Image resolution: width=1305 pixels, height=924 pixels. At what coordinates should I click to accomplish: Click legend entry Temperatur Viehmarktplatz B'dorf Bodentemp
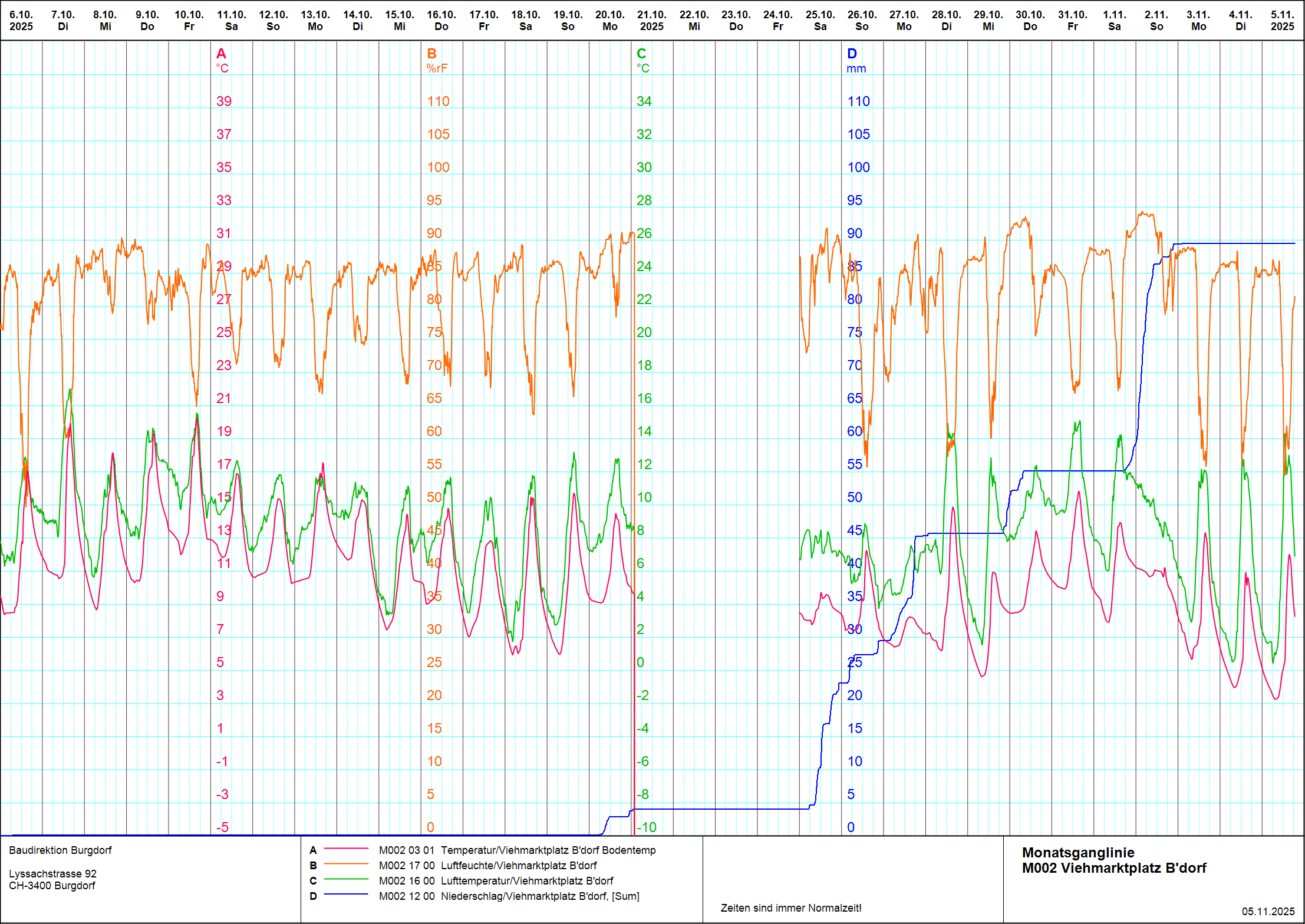[548, 850]
